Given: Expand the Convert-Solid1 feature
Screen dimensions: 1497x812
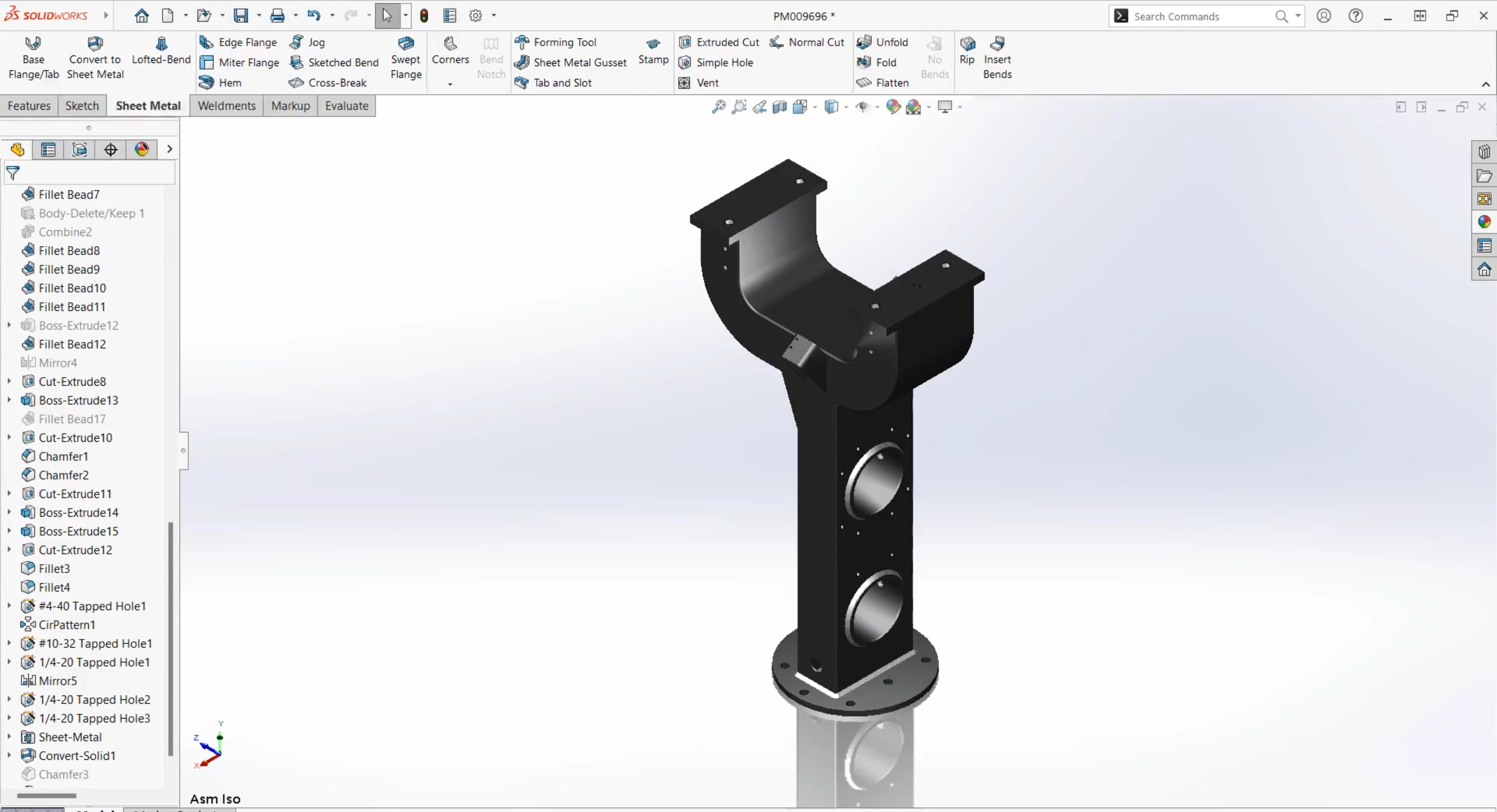Looking at the screenshot, I should click(x=9, y=755).
